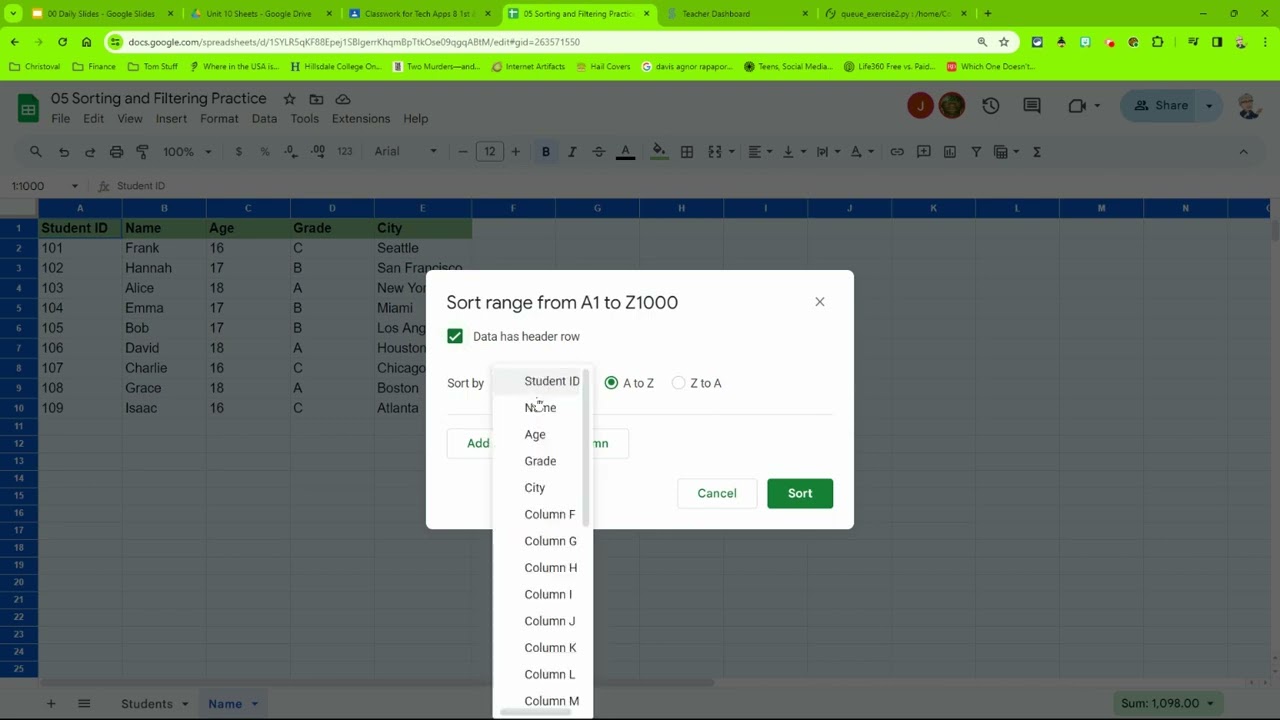The image size is (1280, 720).
Task: Open the text color picker
Action: [x=626, y=152]
